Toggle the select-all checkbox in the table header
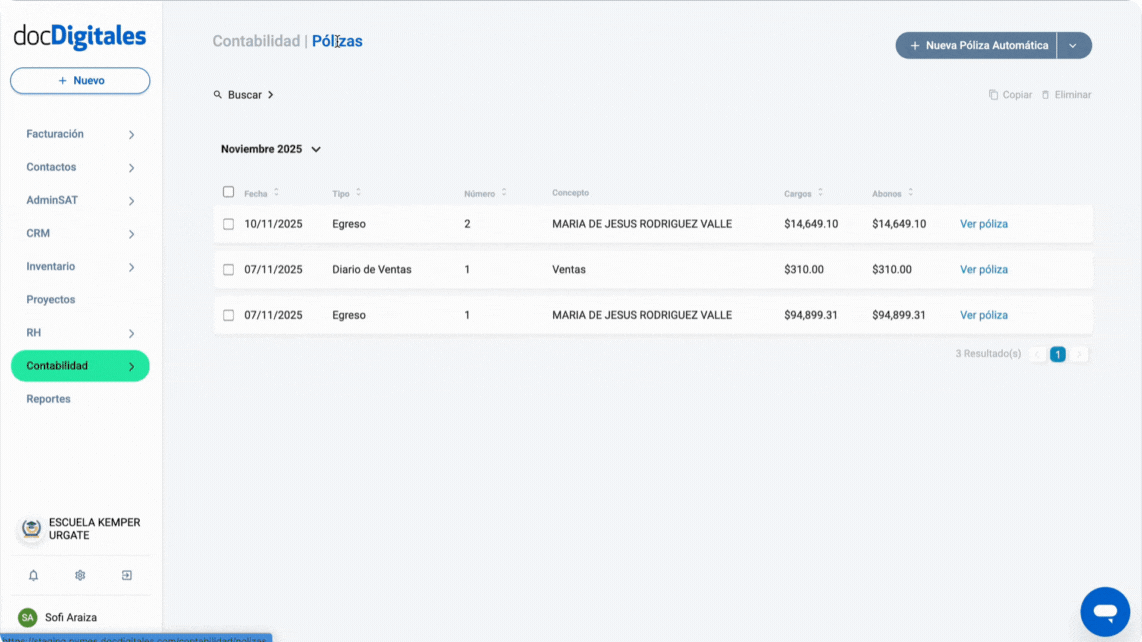The height and width of the screenshot is (642, 1142). 228,191
